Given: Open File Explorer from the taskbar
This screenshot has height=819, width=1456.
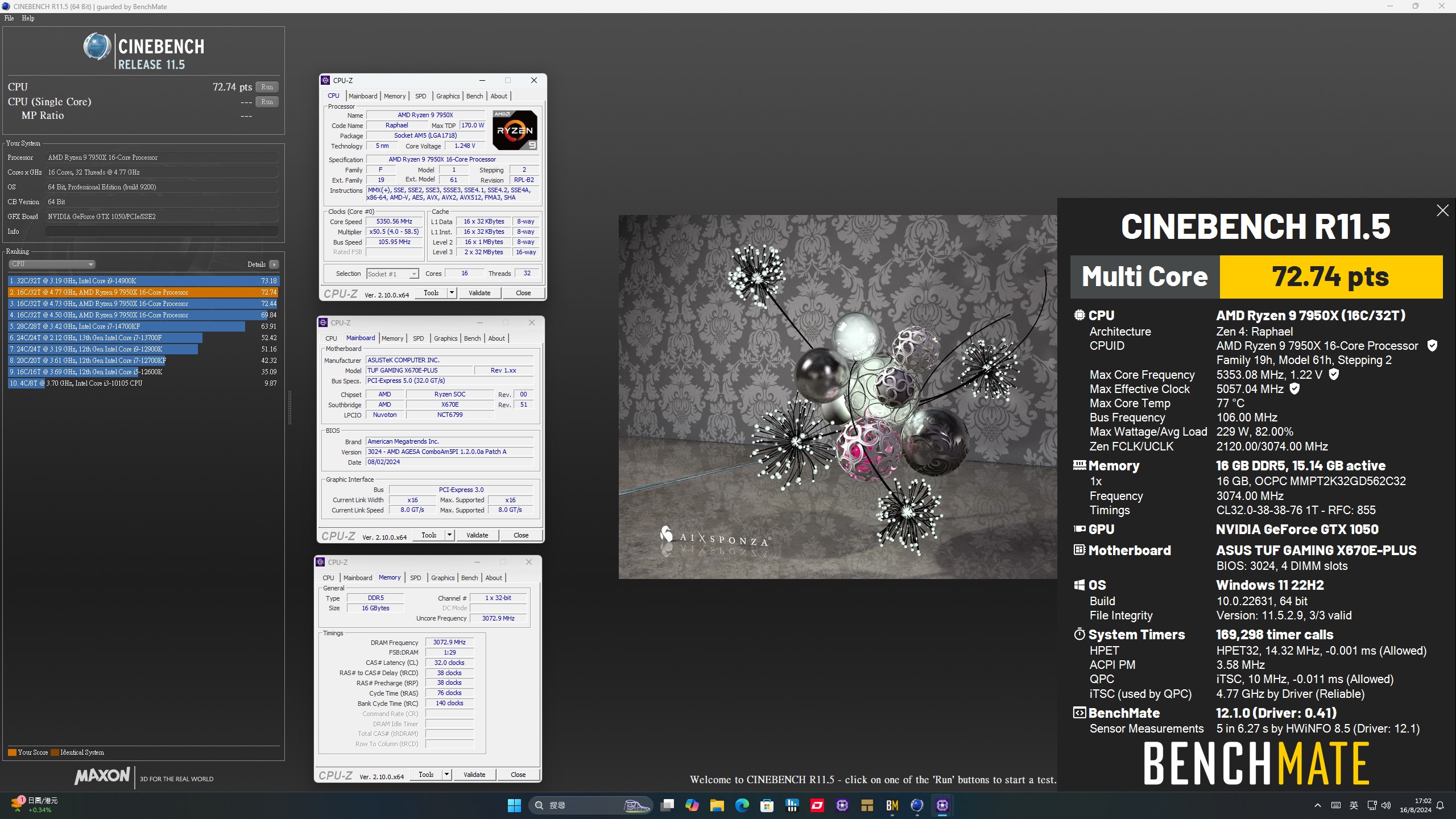Looking at the screenshot, I should tap(717, 805).
